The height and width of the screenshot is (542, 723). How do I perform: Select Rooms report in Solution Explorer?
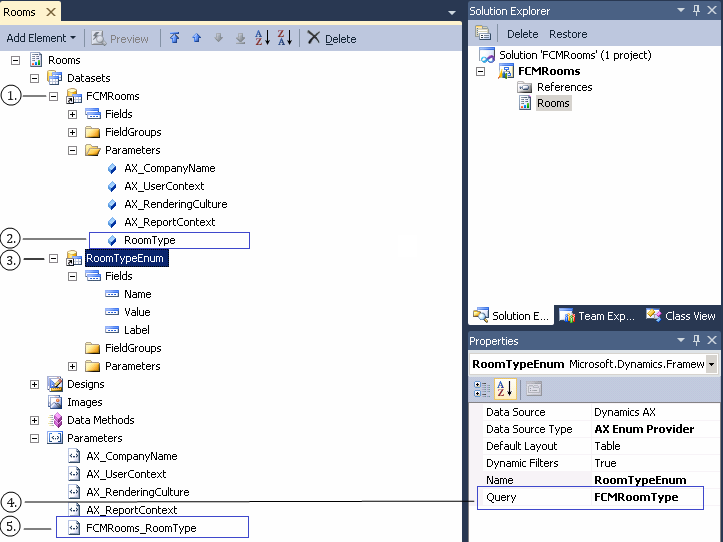(553, 103)
